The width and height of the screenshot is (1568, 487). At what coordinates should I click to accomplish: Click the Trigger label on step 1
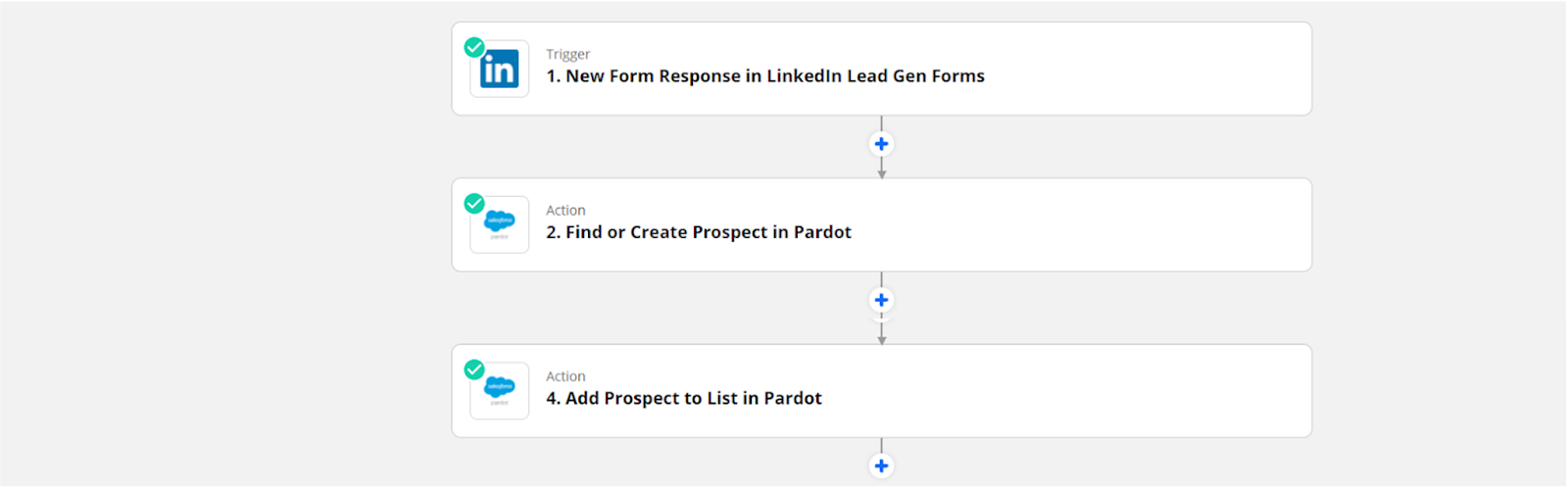pos(568,54)
